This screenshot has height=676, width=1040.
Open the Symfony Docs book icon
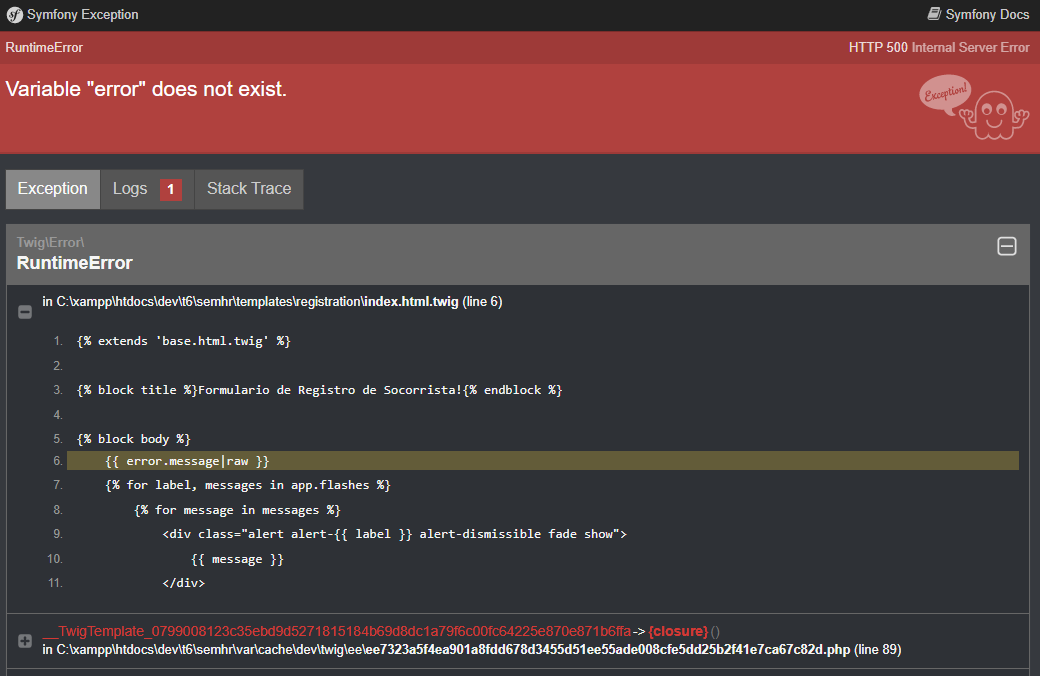point(934,14)
